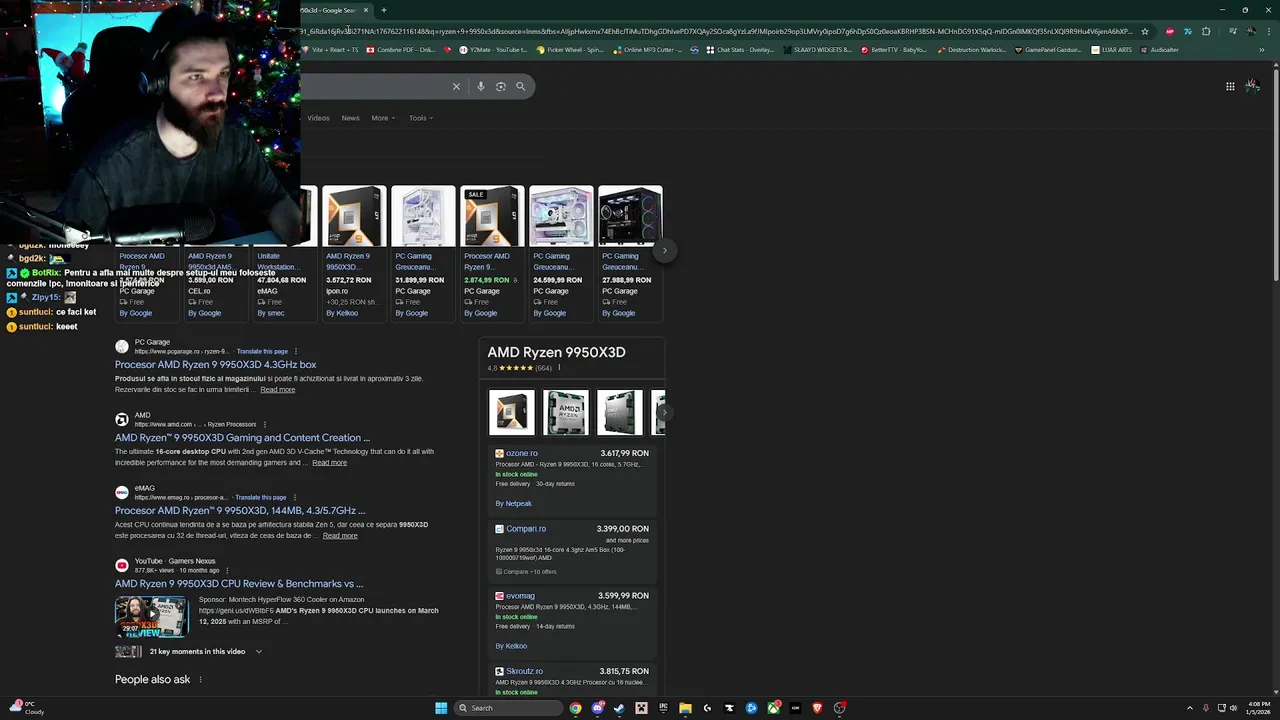
Task: Open Windows Start menu
Action: [441, 708]
